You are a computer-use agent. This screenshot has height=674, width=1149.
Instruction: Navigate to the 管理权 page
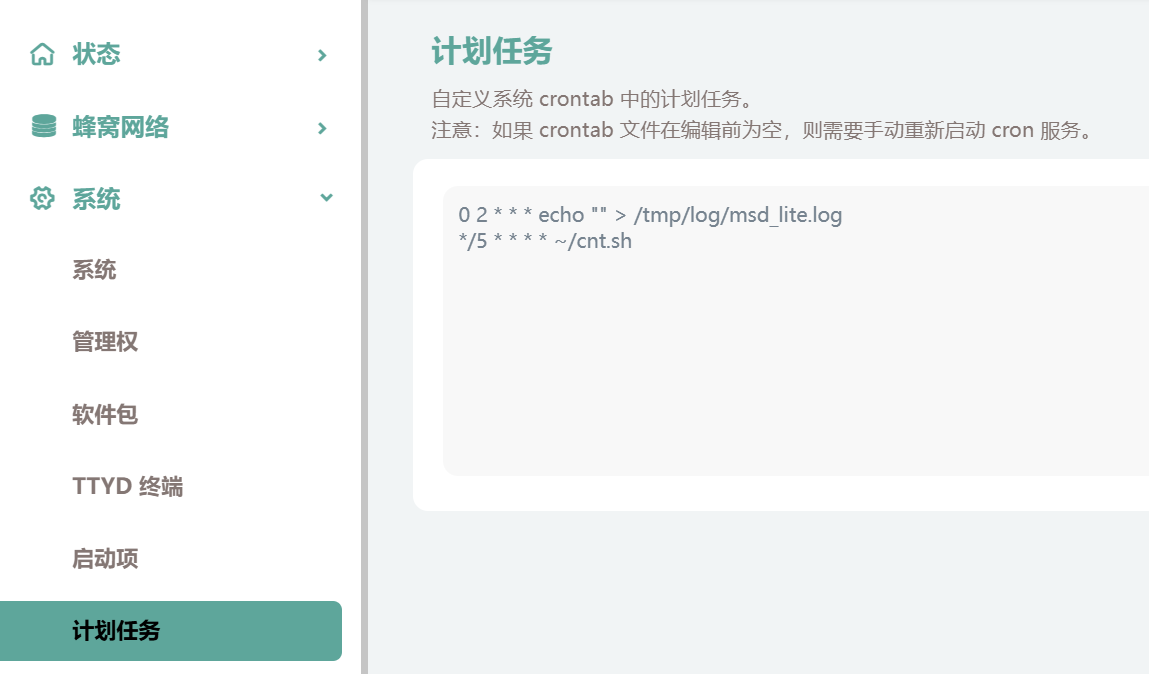106,342
